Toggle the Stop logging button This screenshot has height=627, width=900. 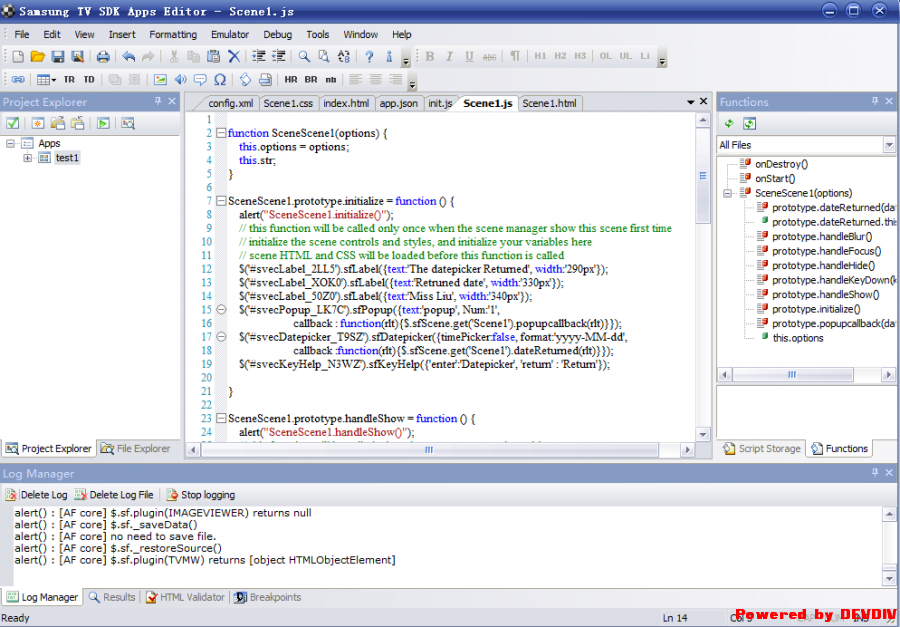pos(201,494)
